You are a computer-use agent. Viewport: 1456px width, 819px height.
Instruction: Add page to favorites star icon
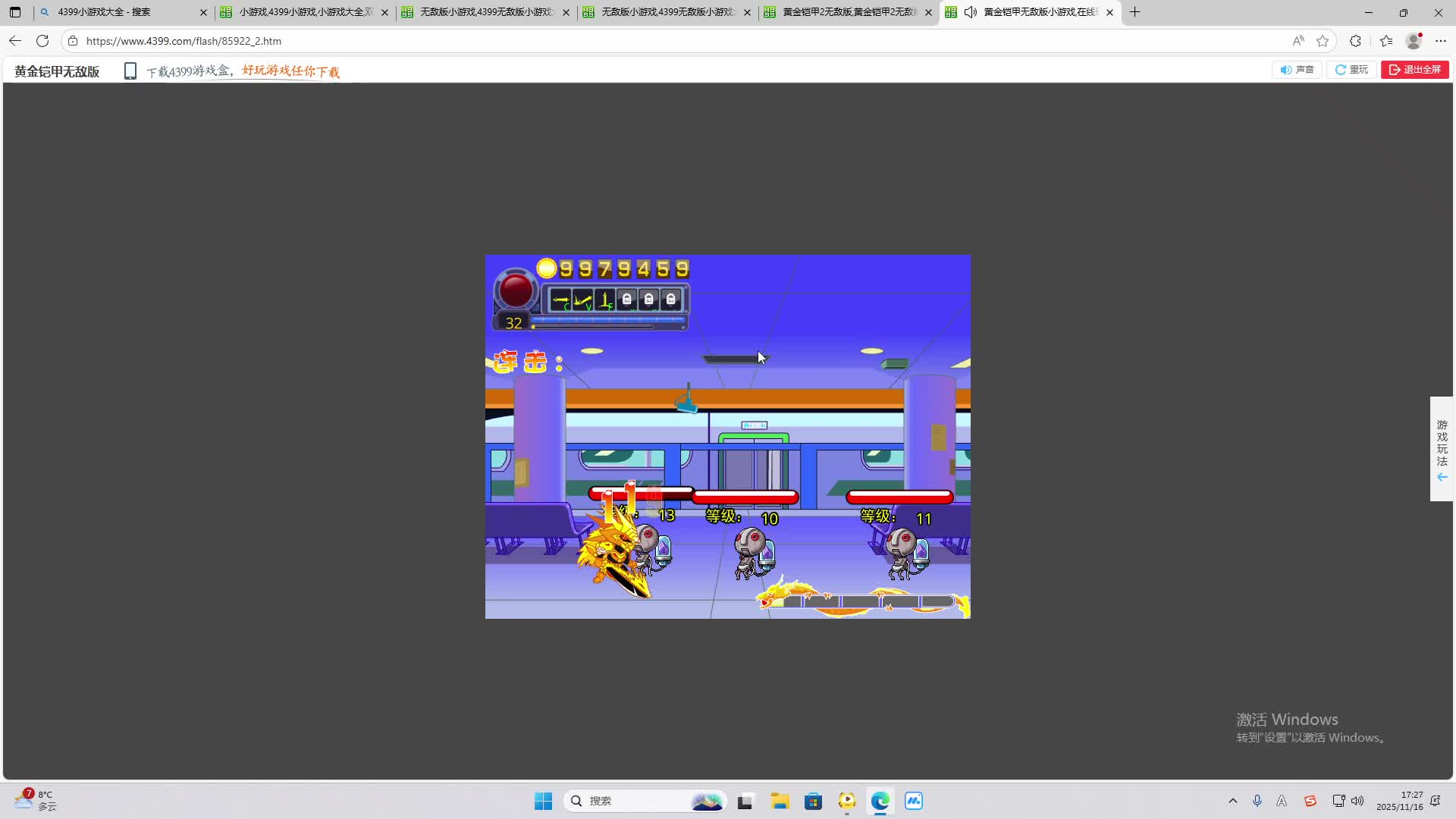tap(1323, 41)
